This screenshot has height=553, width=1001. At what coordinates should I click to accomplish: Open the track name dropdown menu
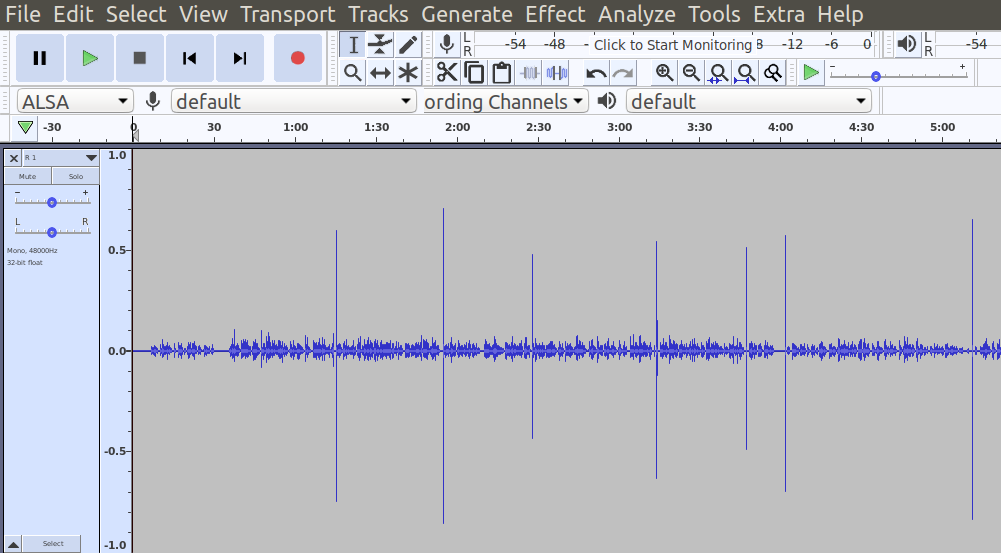[61, 158]
